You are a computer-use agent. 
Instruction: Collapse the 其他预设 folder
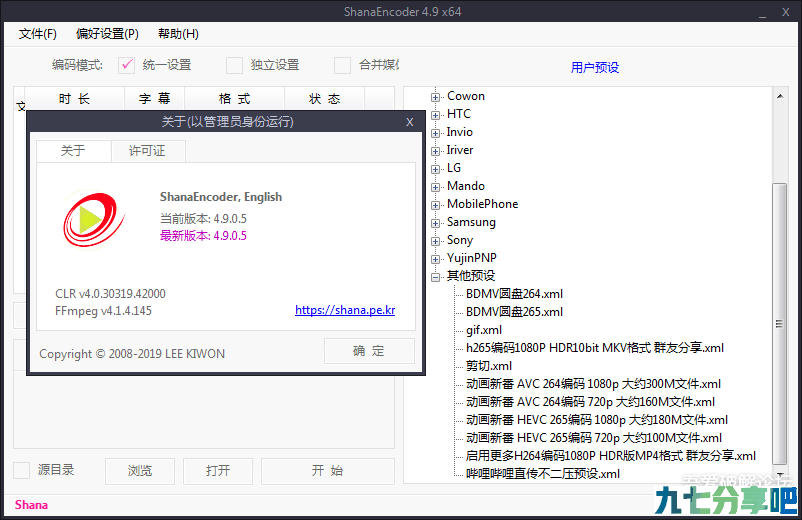(435, 277)
